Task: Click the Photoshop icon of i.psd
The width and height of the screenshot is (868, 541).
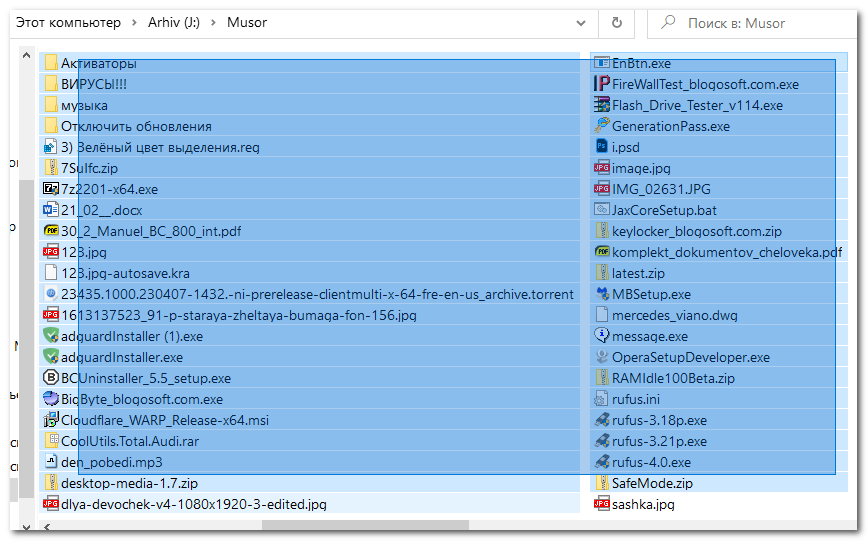Action: tap(602, 147)
